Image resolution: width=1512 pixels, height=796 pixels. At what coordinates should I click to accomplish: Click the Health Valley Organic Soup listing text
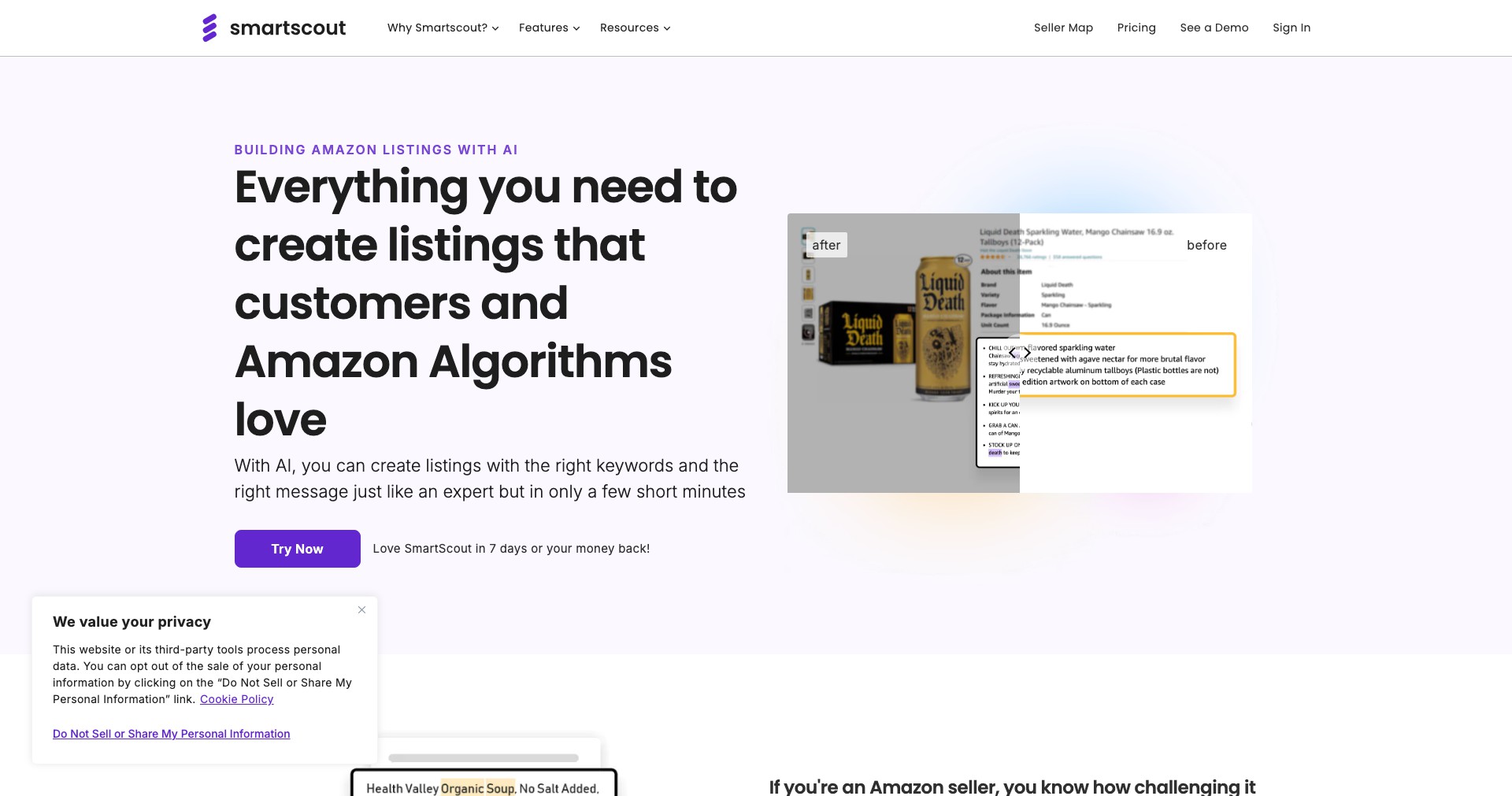[482, 788]
